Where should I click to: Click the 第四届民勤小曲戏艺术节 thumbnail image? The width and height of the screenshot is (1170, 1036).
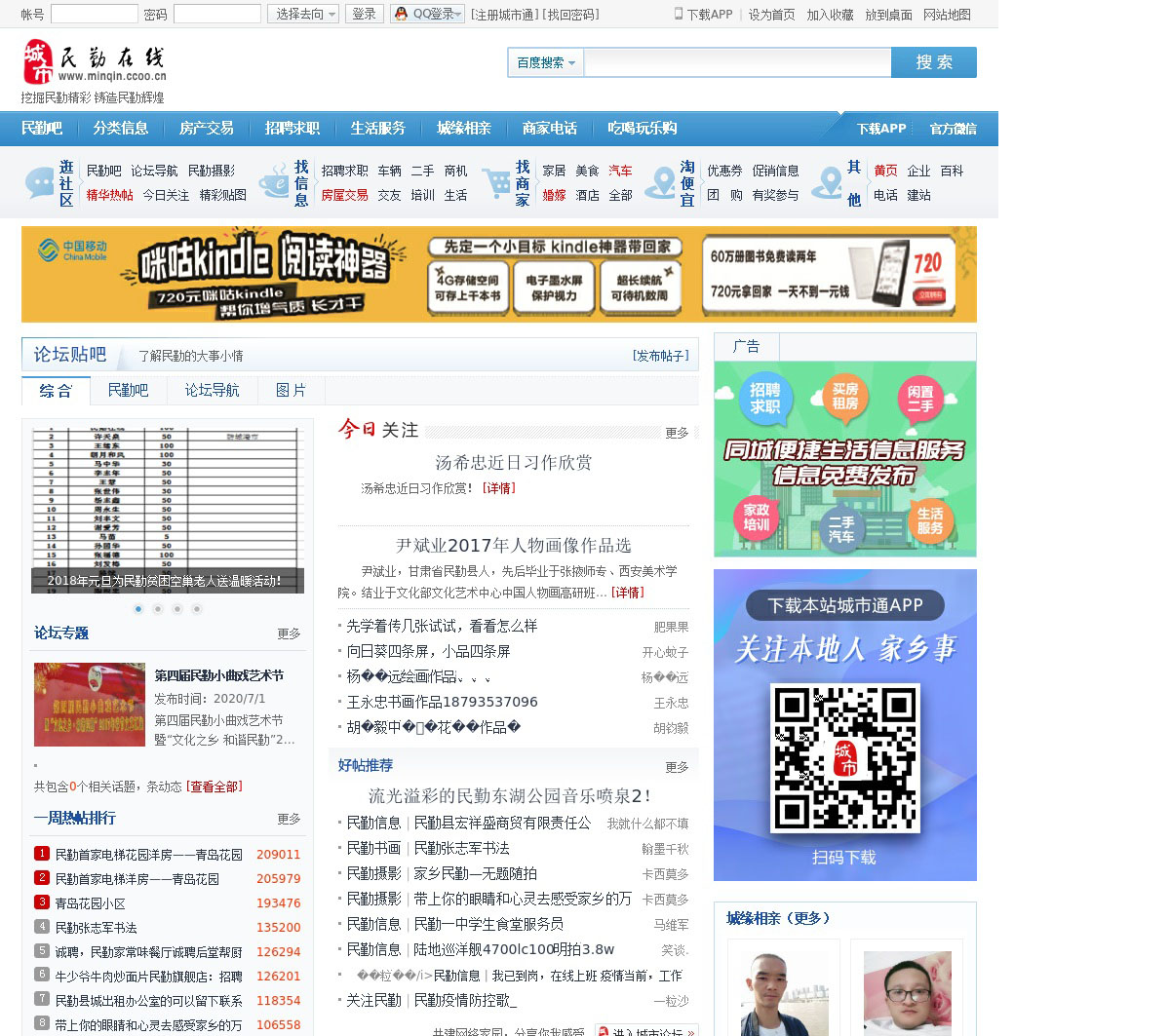coord(89,705)
